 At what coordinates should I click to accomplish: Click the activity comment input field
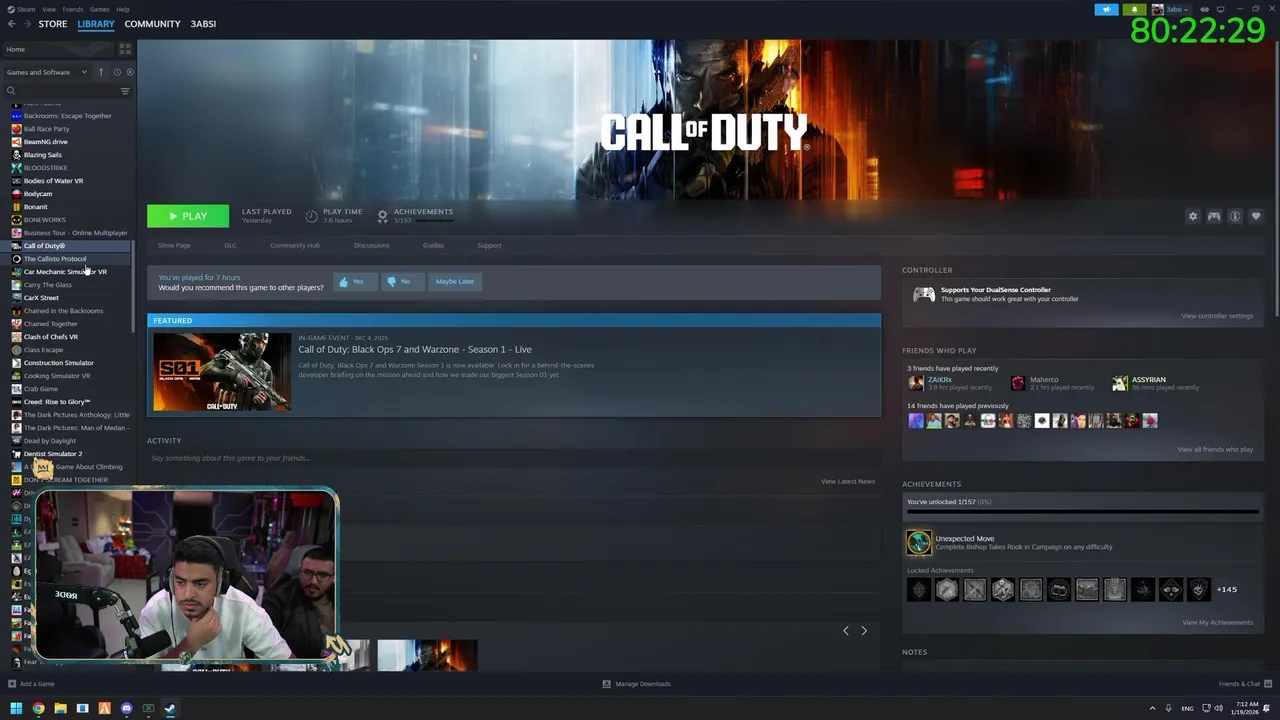514,458
